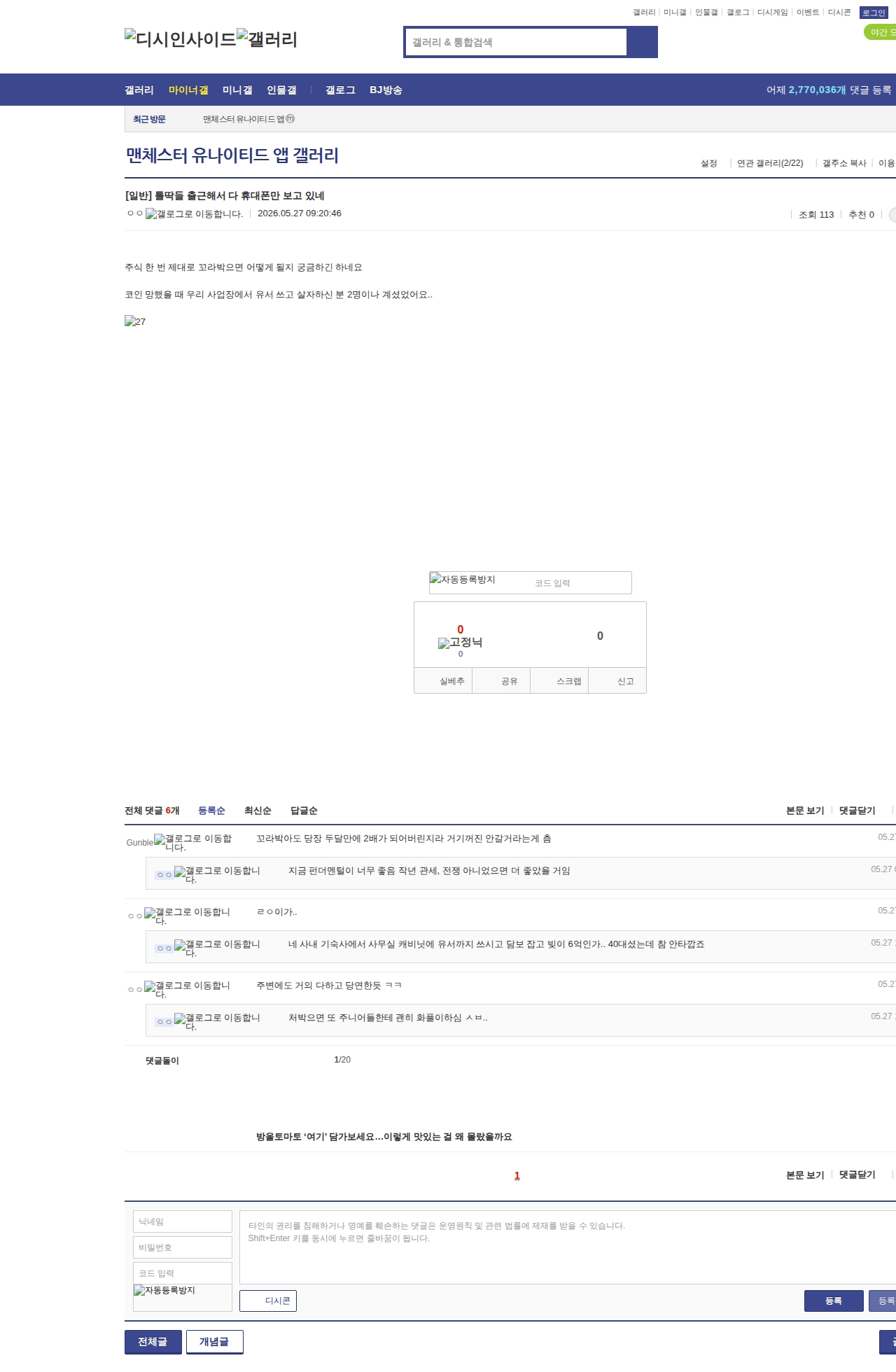This screenshot has height=1372, width=896.
Task: Sort comments by 등록순
Action: coord(211,811)
